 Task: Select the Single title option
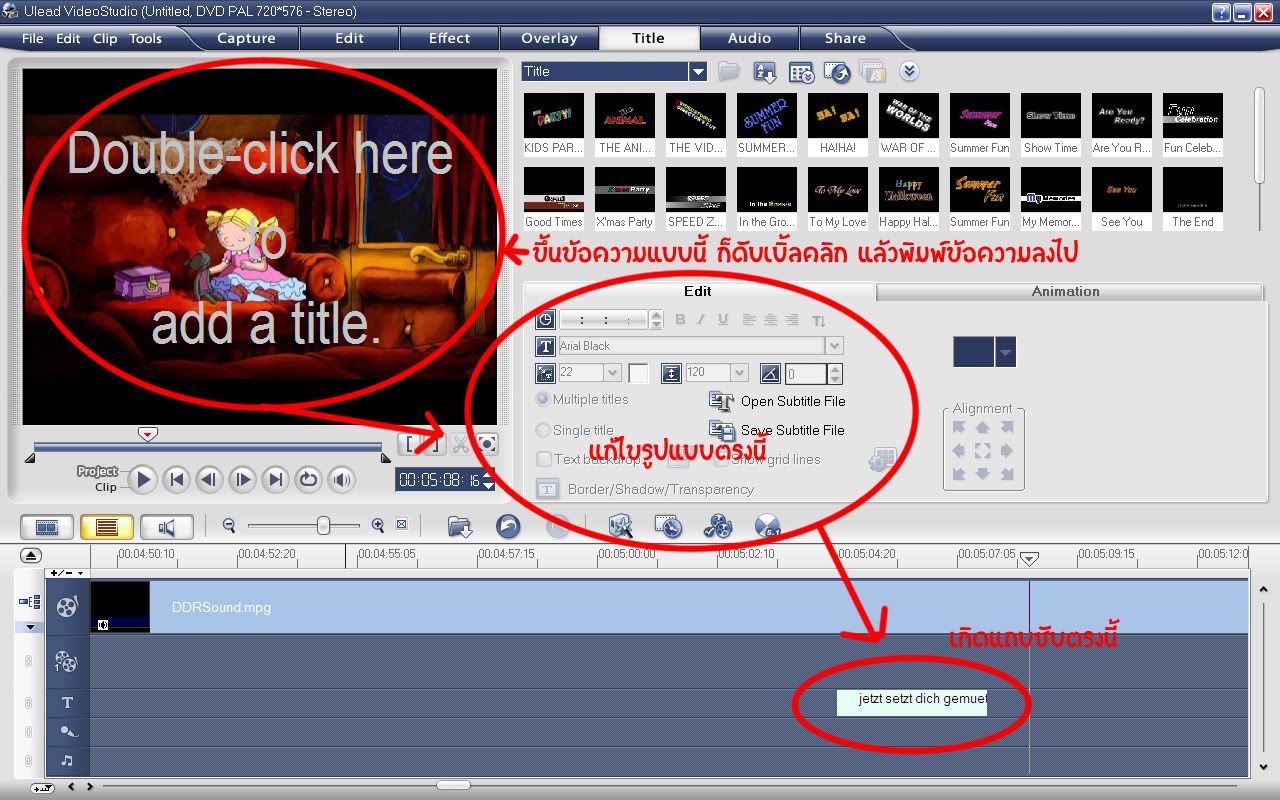[543, 430]
